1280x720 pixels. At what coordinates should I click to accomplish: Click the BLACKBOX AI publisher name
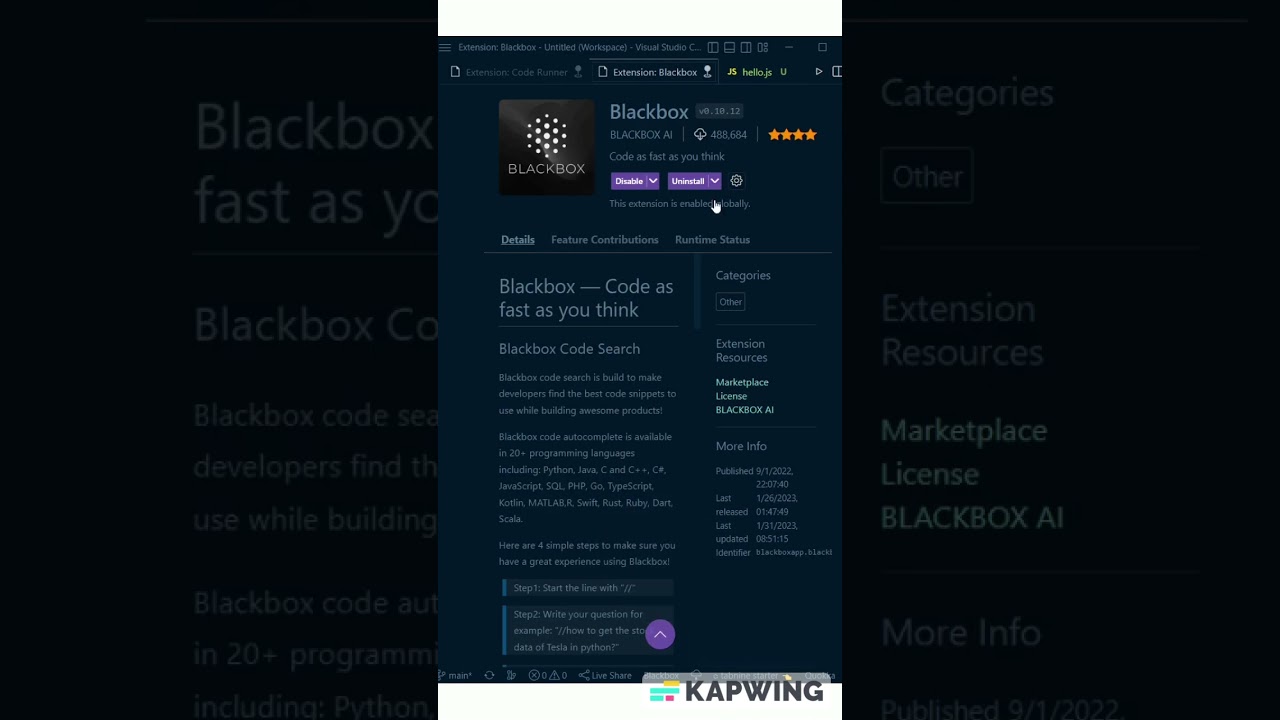coord(641,135)
